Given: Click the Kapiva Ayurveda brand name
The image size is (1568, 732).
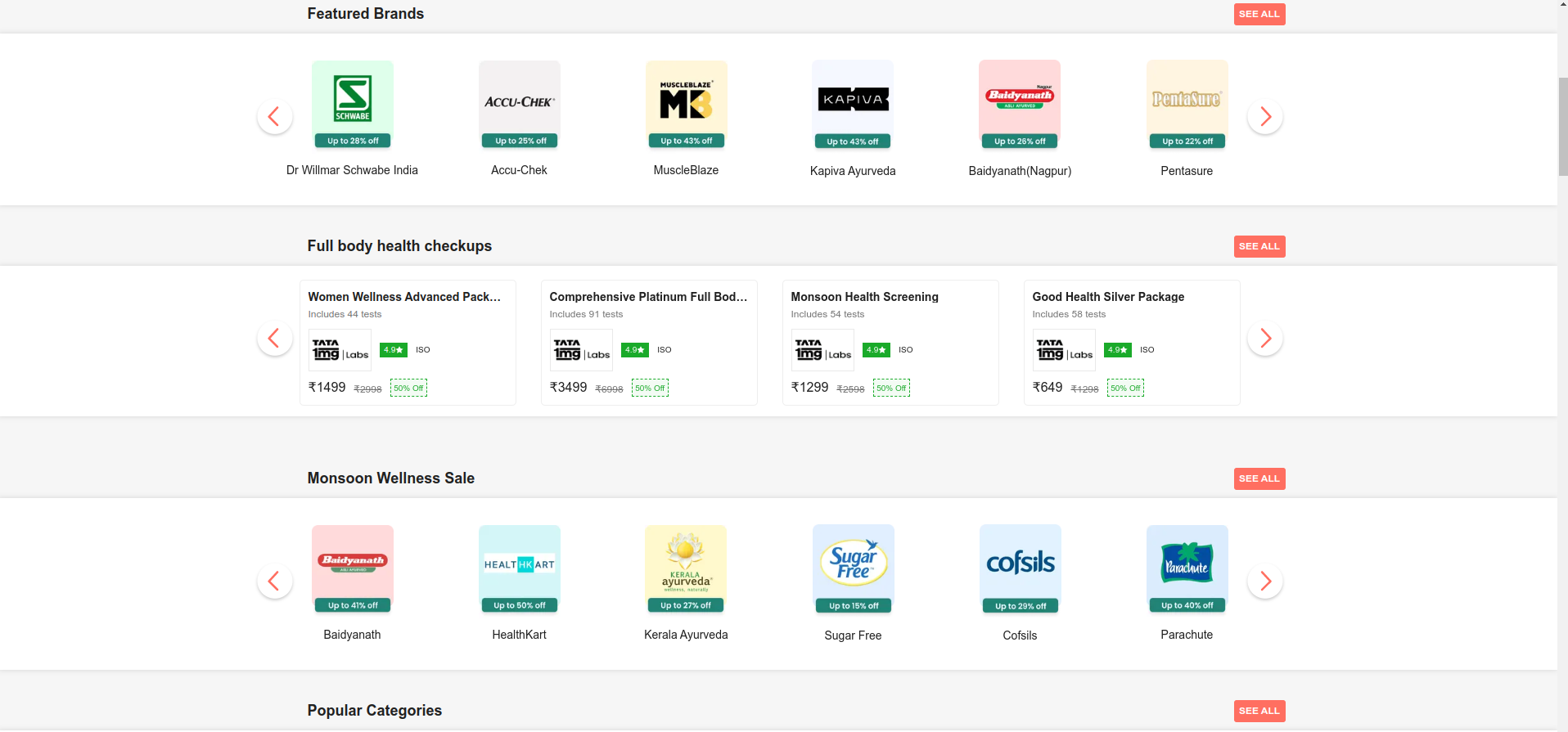Looking at the screenshot, I should click(853, 171).
